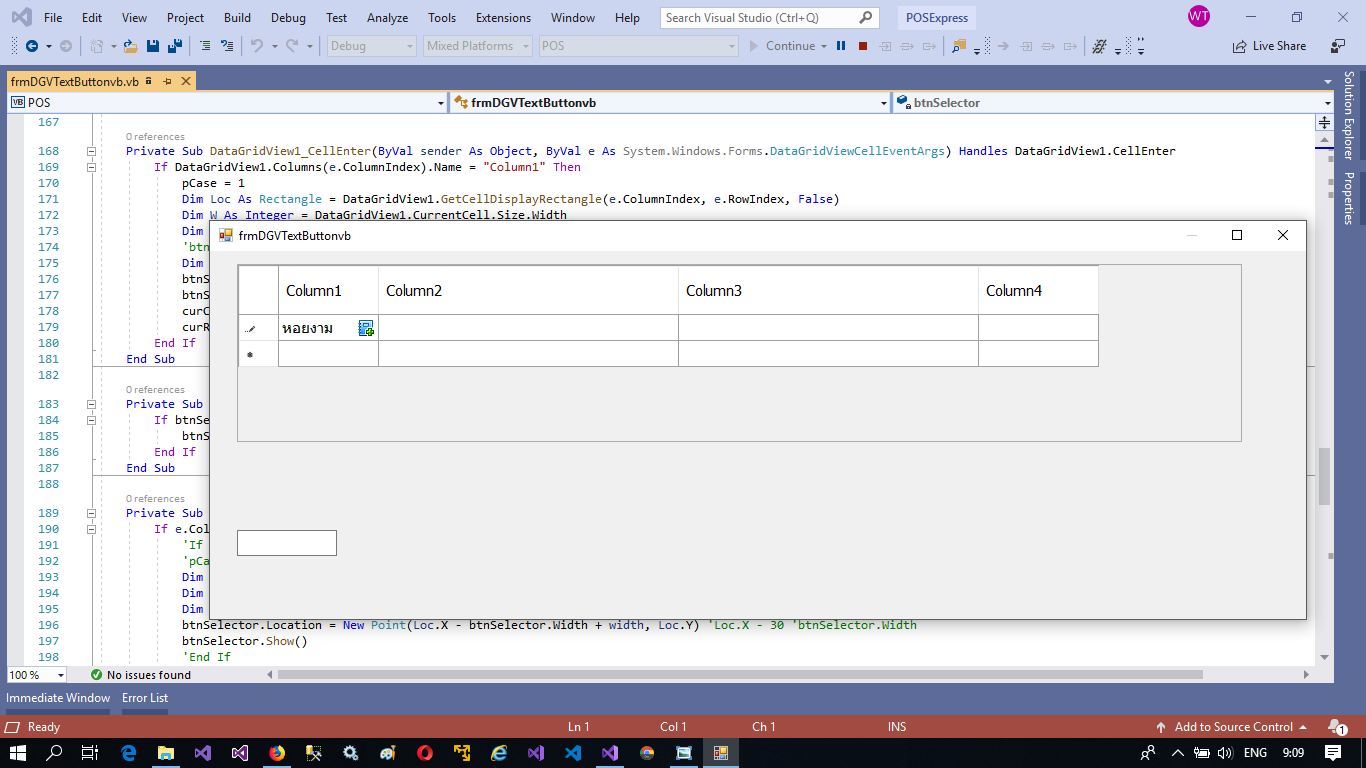
Task: Collapse the If Column1 block at line 169
Action: coord(91,167)
